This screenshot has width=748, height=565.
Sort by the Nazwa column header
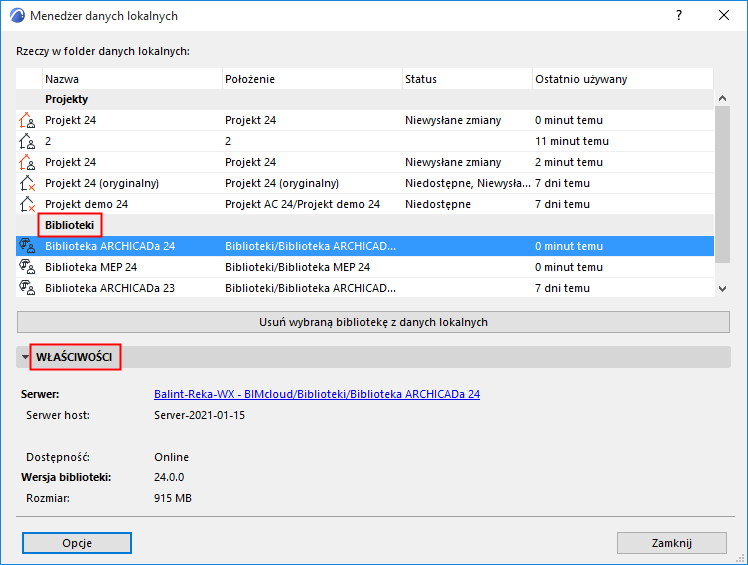point(133,79)
